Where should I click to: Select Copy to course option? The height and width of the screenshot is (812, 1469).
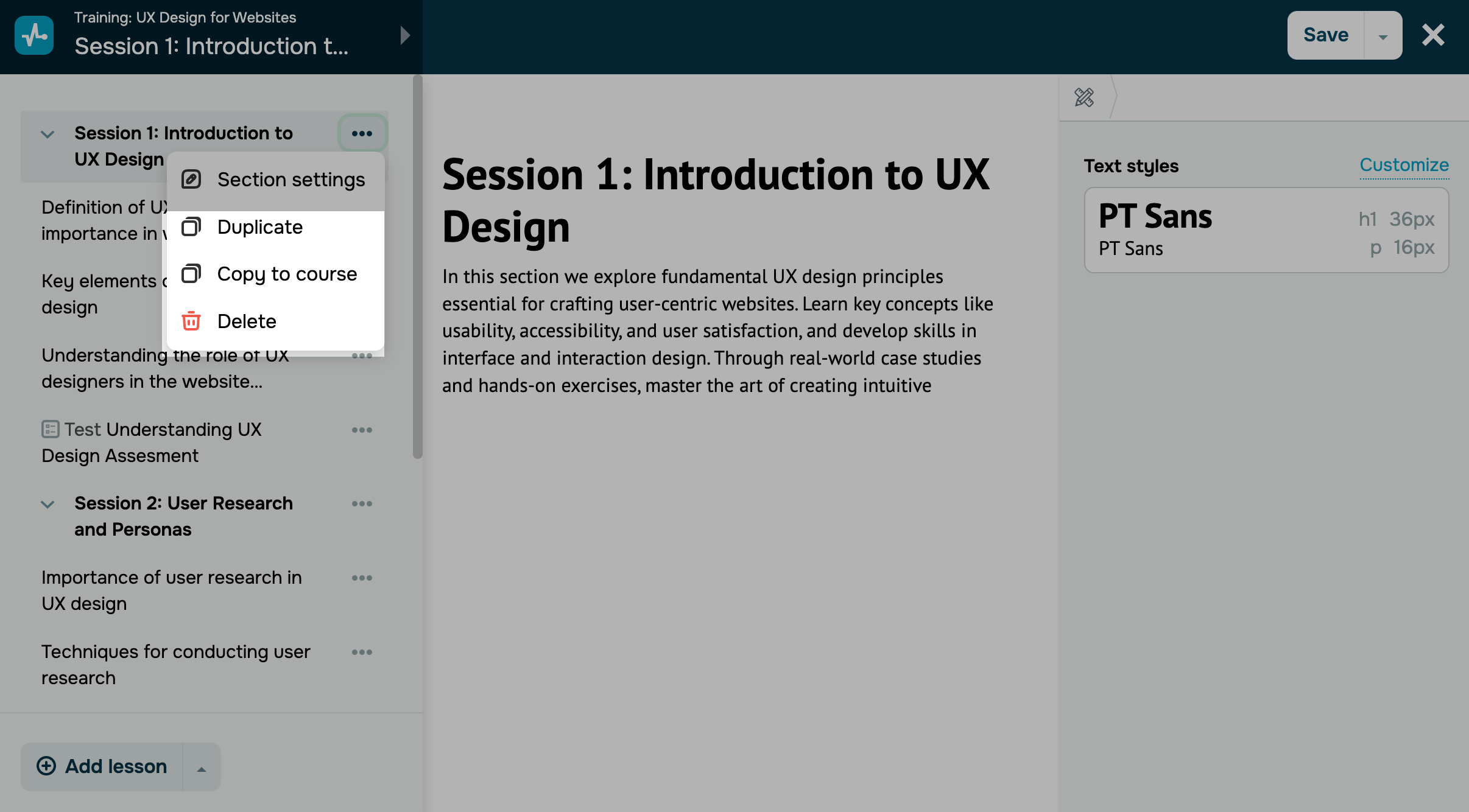coord(275,274)
